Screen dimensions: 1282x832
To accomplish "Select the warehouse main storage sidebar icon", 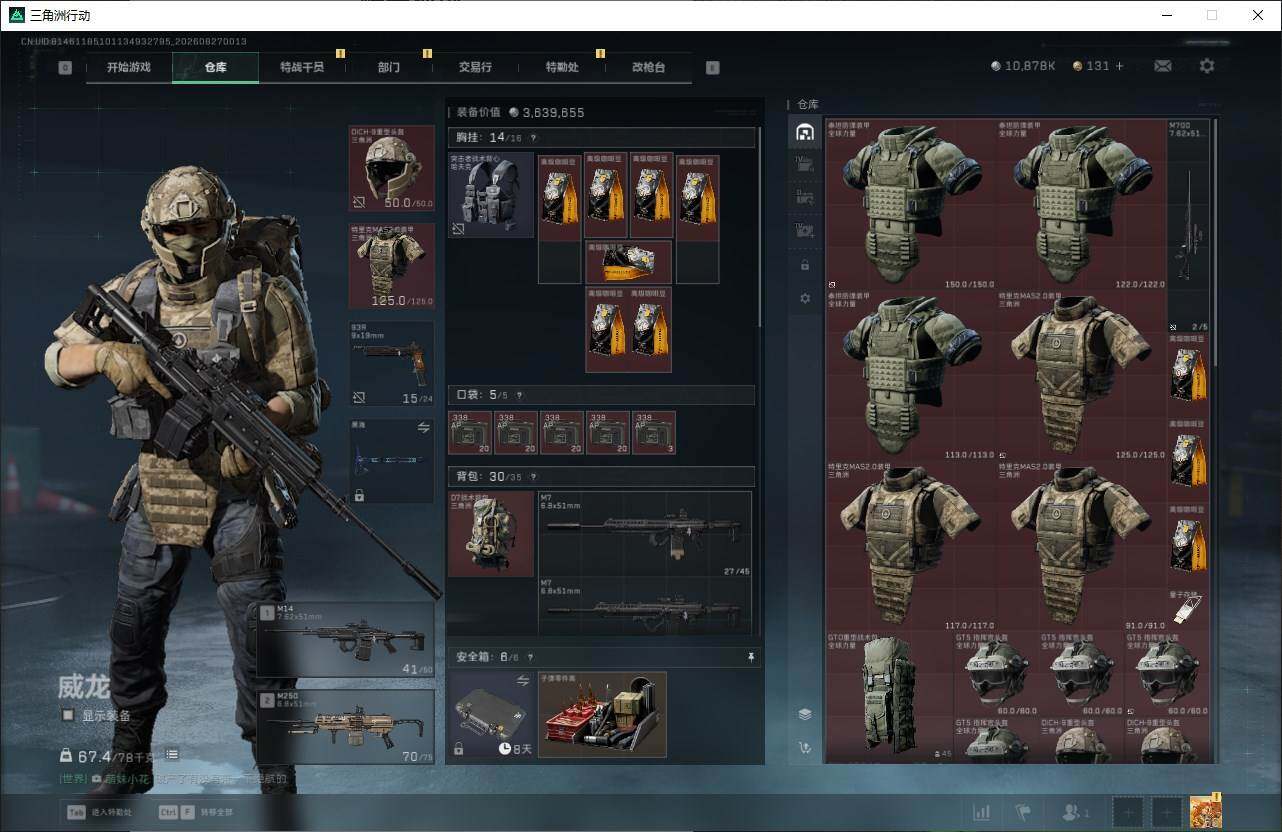I will (805, 132).
